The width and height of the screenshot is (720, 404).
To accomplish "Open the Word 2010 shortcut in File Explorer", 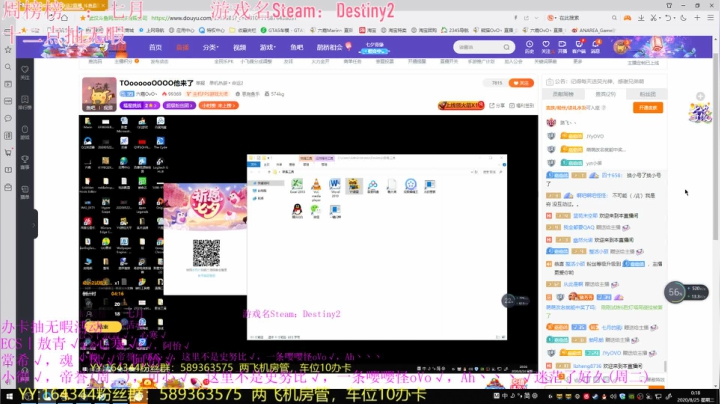I will pyautogui.click(x=335, y=188).
